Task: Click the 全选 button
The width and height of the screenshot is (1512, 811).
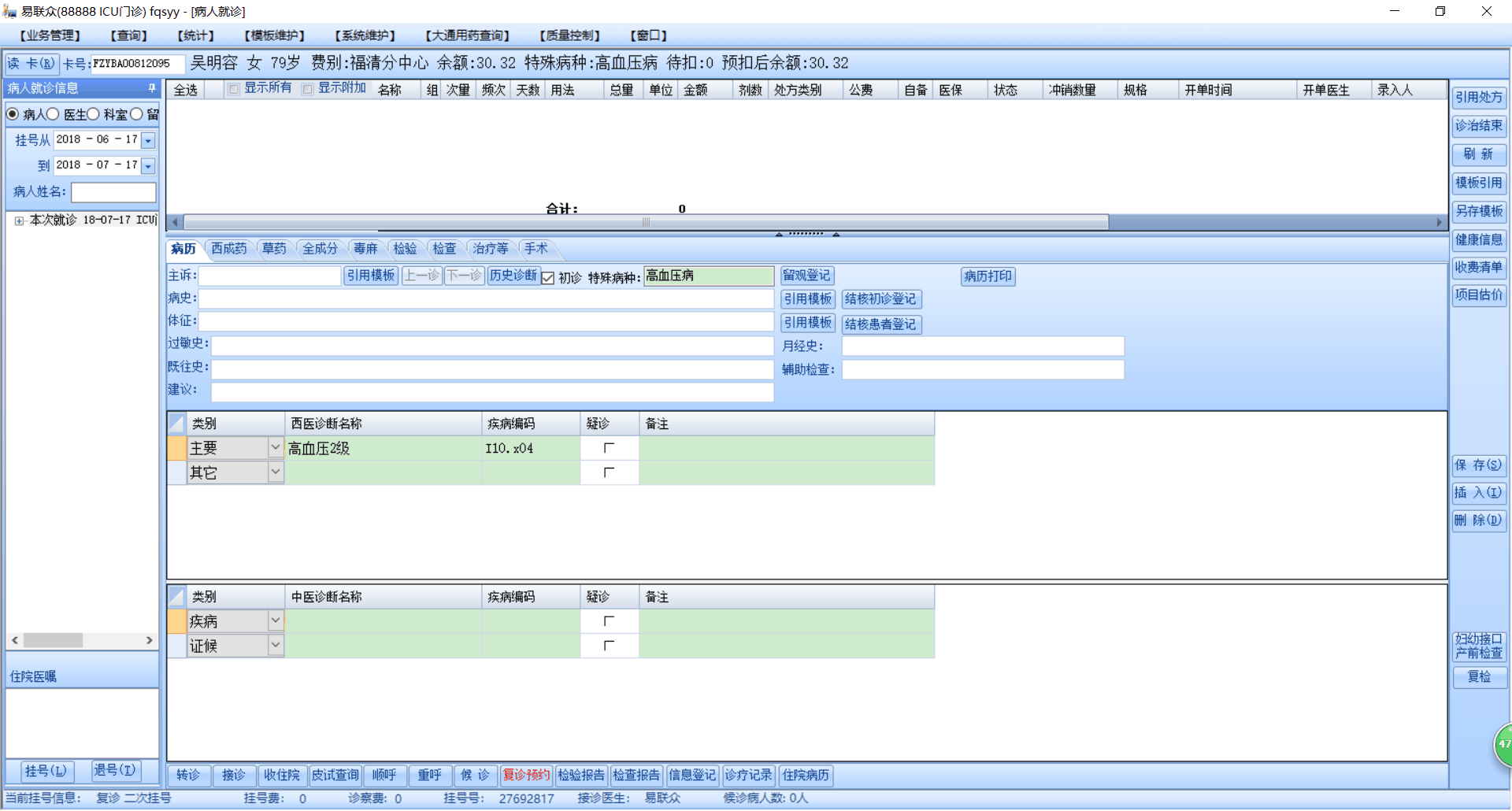Action: (186, 90)
